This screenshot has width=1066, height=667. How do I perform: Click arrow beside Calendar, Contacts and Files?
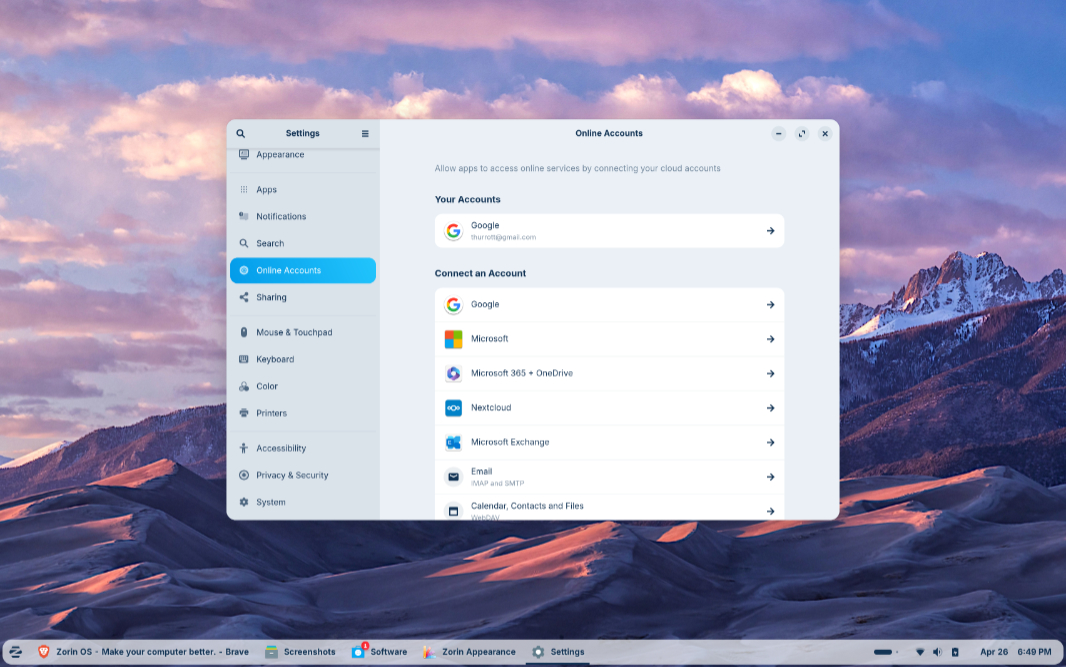770,511
